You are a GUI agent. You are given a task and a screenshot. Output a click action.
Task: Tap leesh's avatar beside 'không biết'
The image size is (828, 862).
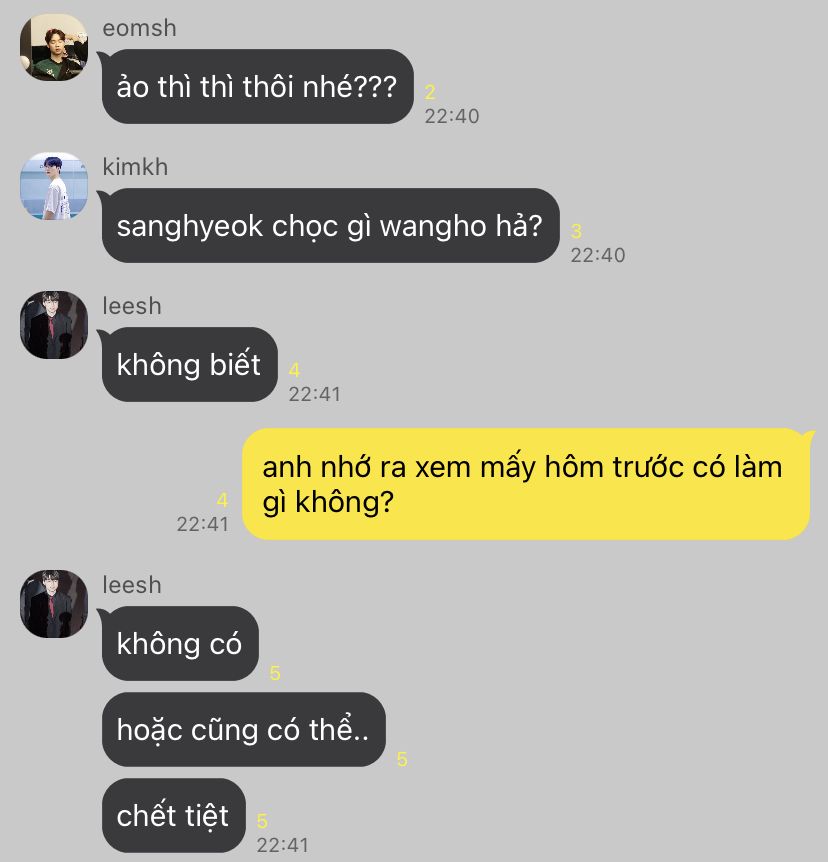point(54,325)
